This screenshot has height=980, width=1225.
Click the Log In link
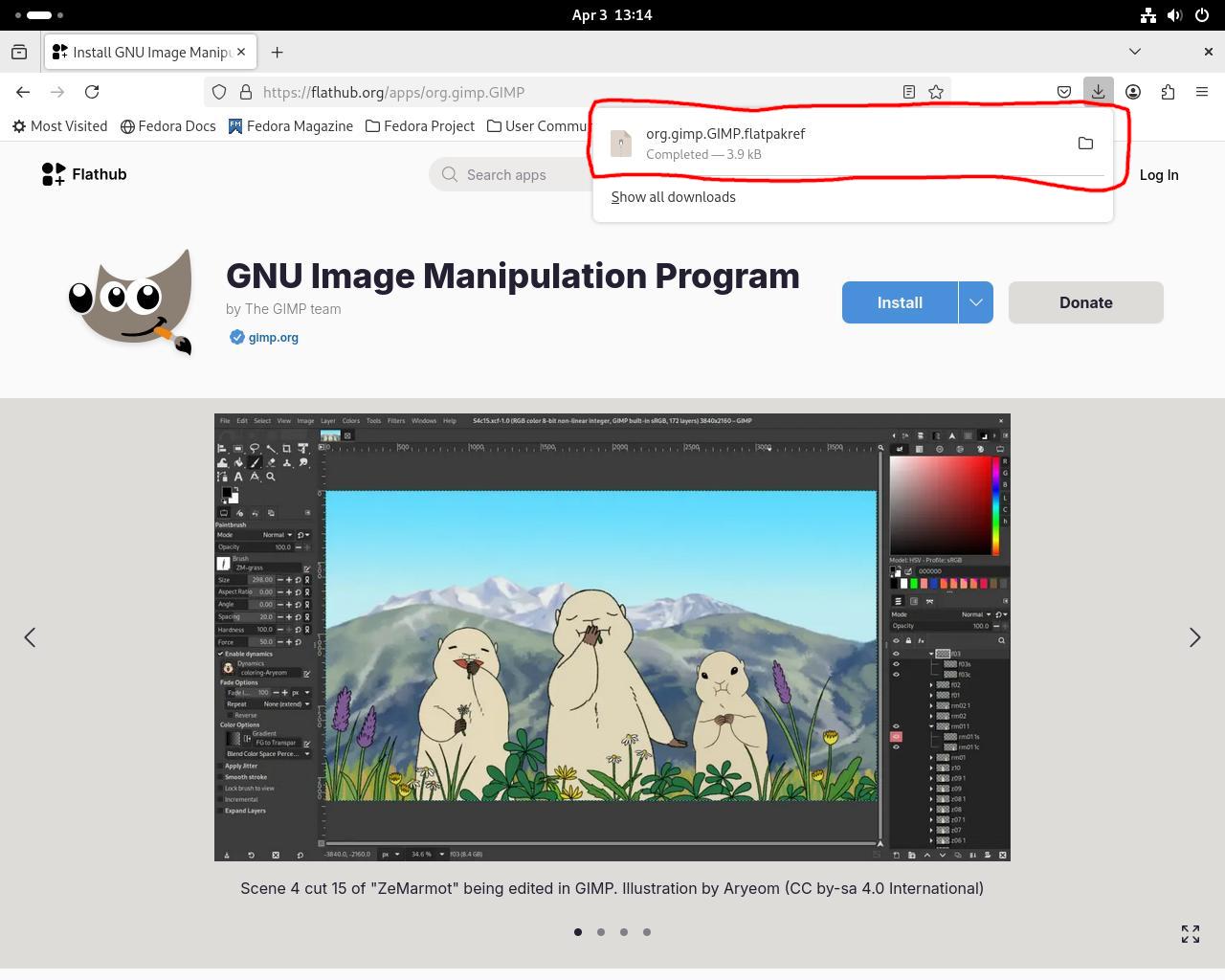click(x=1159, y=175)
